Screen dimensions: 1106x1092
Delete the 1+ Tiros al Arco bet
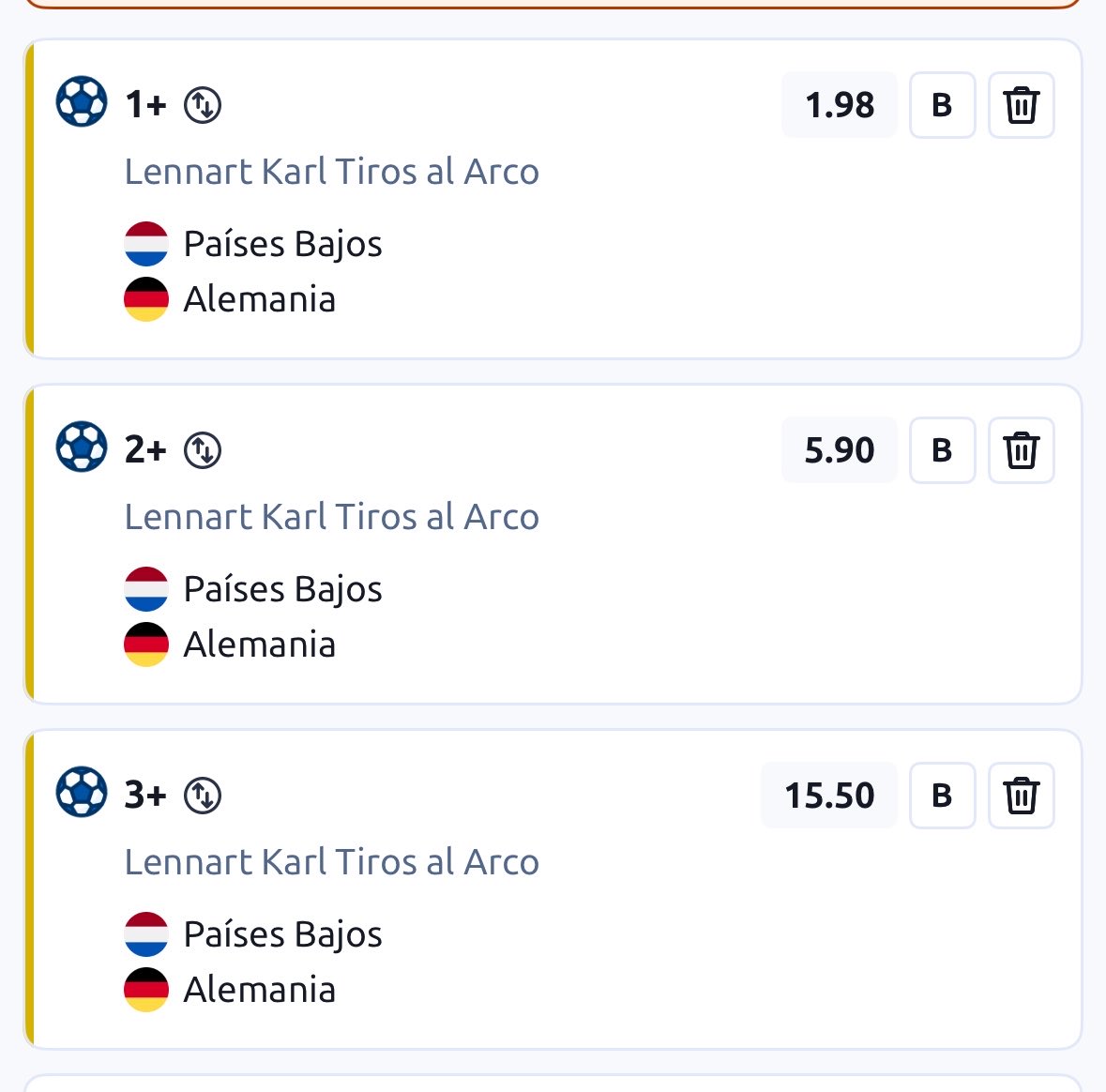(1021, 105)
